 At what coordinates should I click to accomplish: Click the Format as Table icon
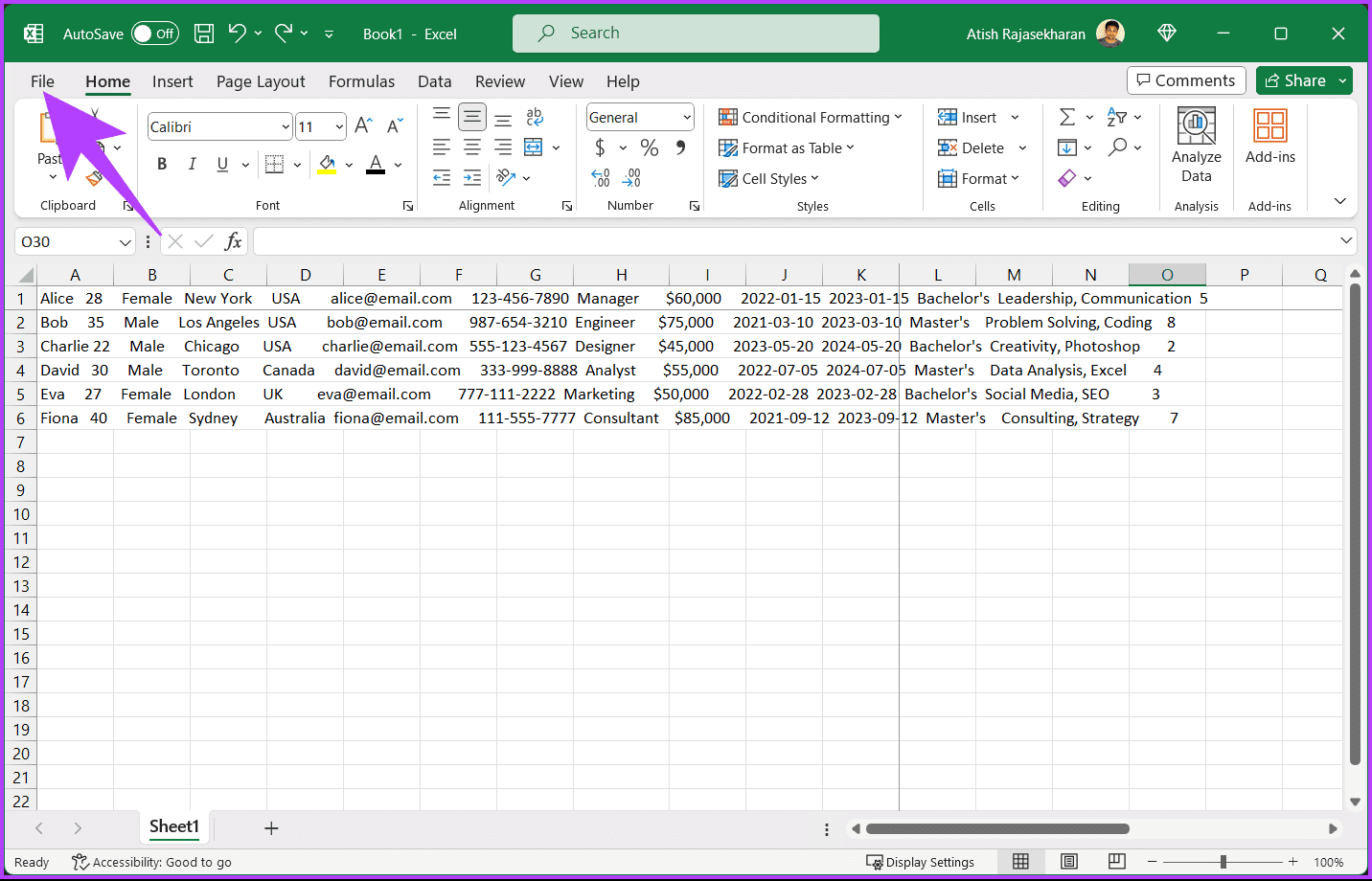point(729,147)
